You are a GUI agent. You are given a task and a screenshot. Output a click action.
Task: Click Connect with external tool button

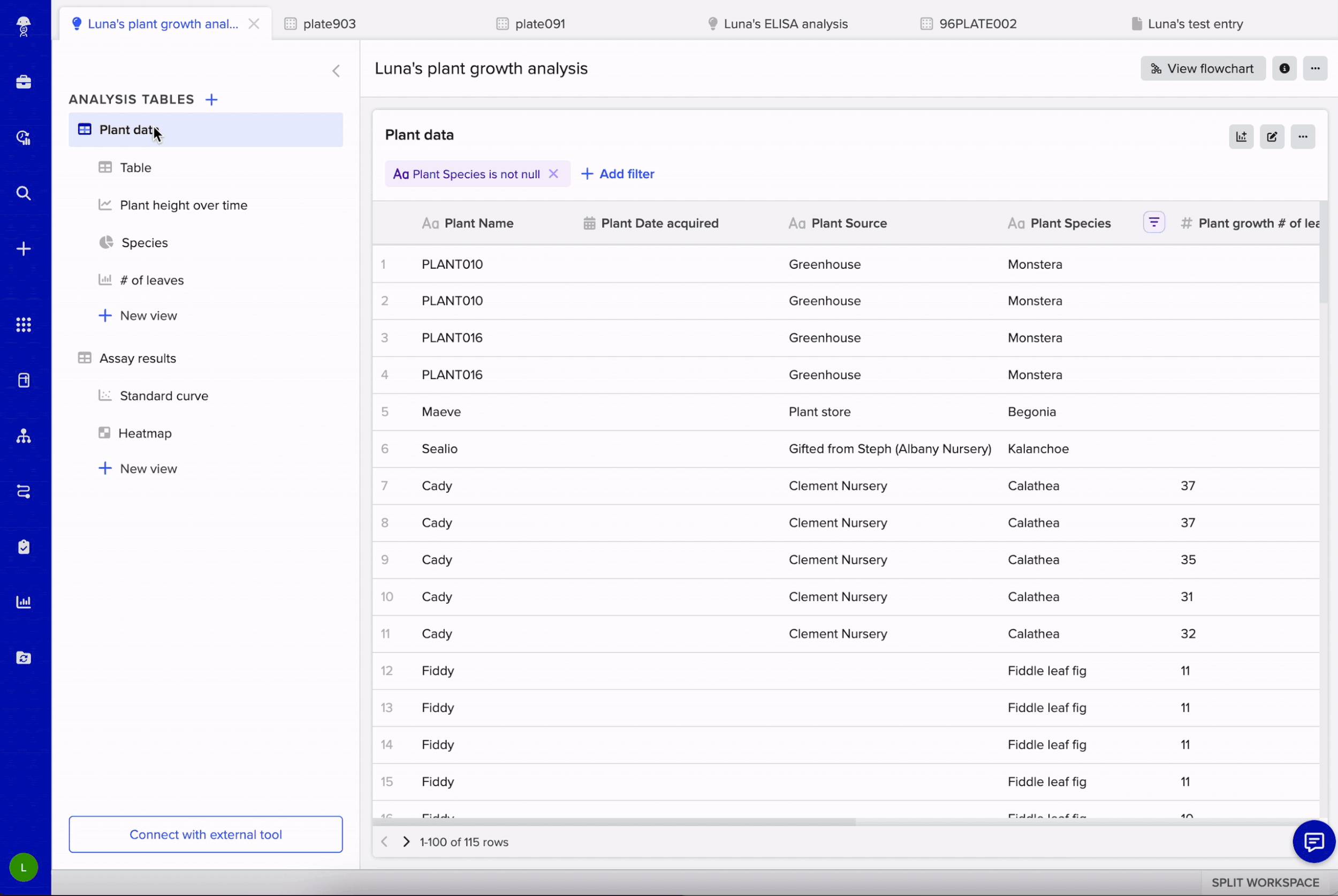tap(206, 834)
